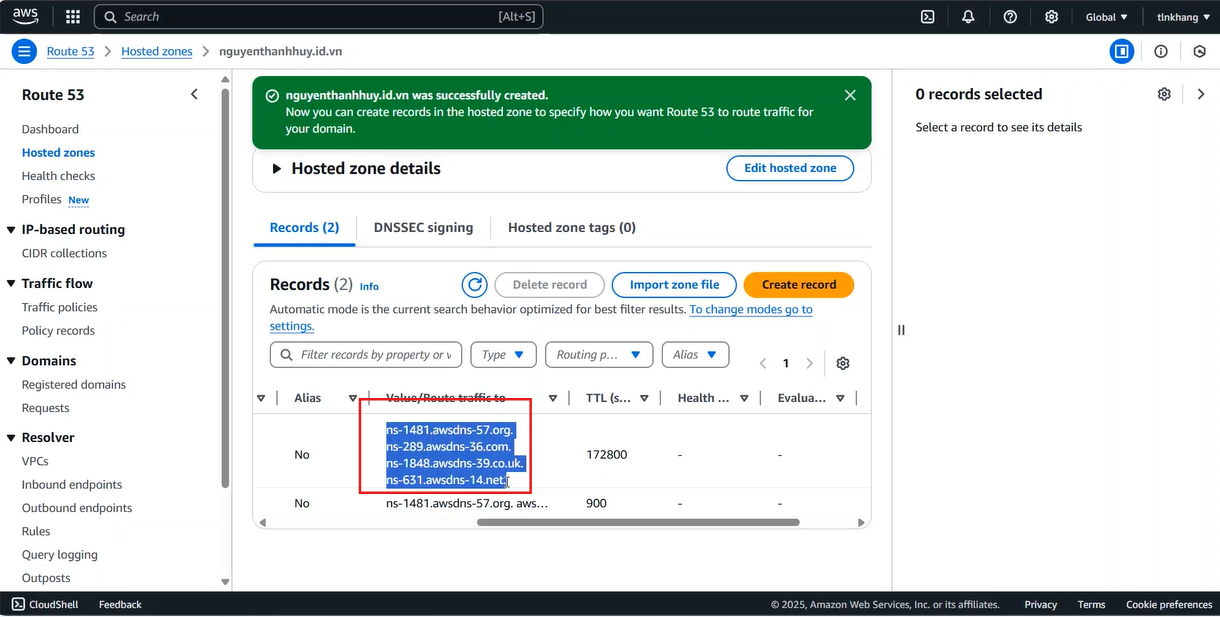Open records table preferences gear

pyautogui.click(x=843, y=363)
